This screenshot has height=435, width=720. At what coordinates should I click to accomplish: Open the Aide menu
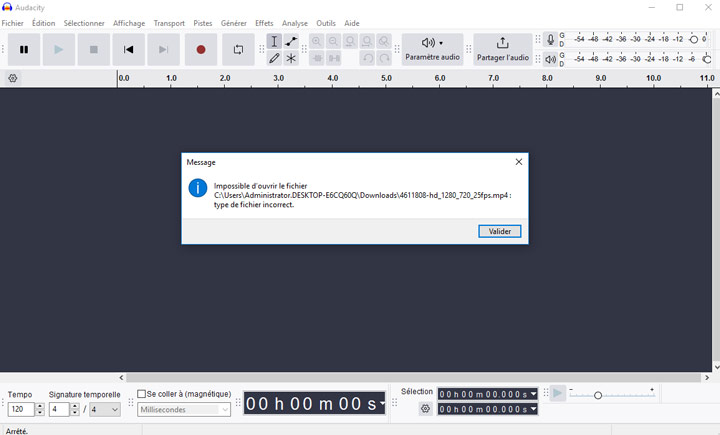(x=352, y=23)
